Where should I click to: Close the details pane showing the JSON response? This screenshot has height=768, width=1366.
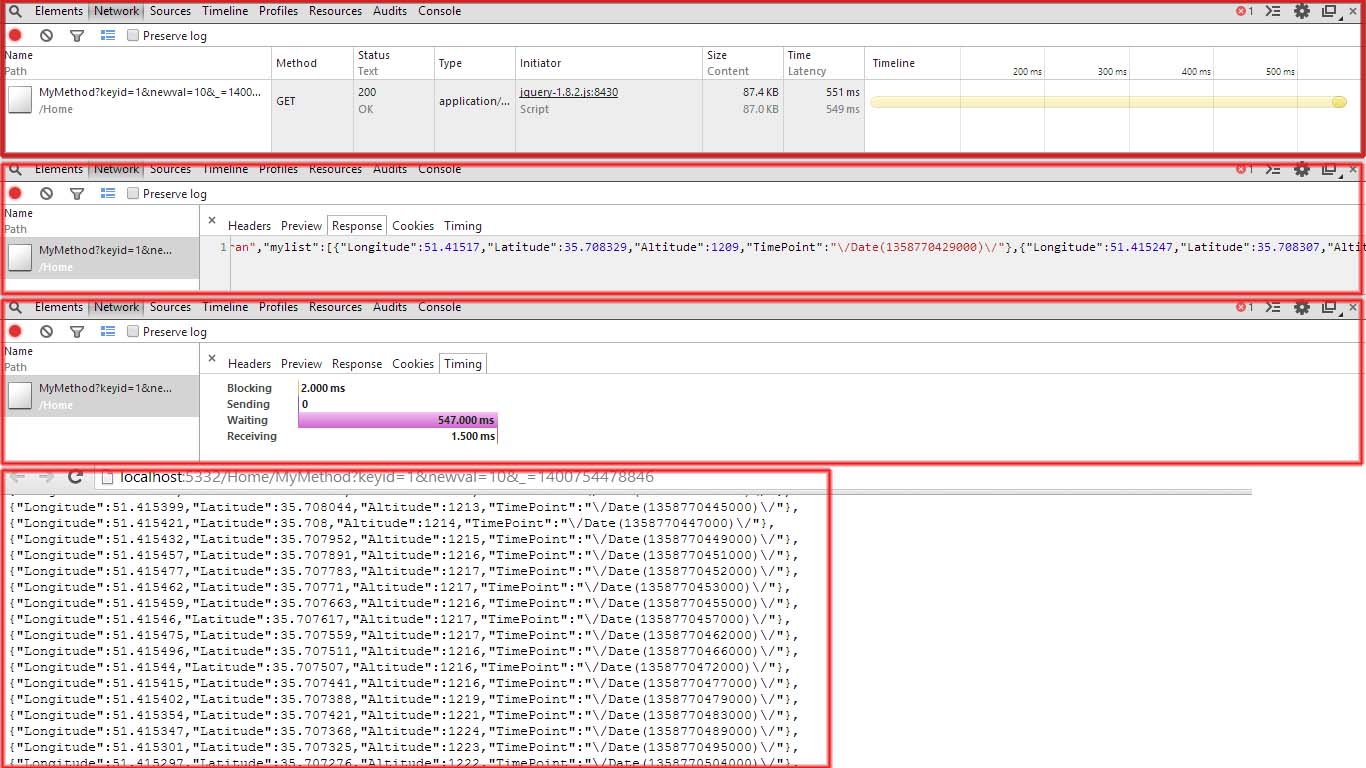(x=211, y=221)
